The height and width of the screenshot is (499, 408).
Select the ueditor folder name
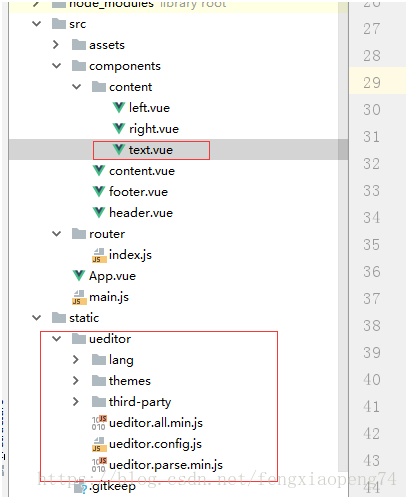(x=110, y=339)
